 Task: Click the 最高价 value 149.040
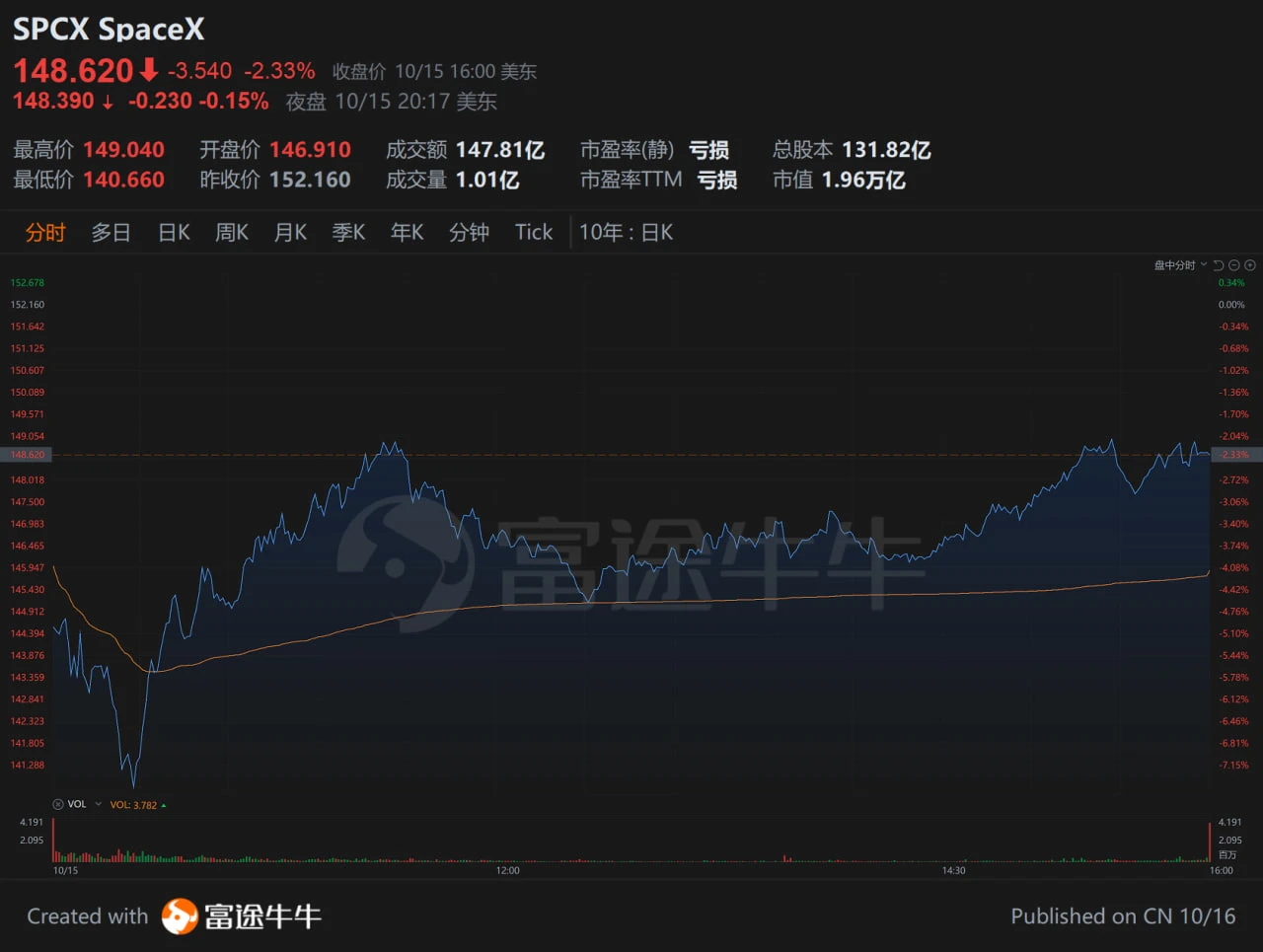(x=123, y=150)
